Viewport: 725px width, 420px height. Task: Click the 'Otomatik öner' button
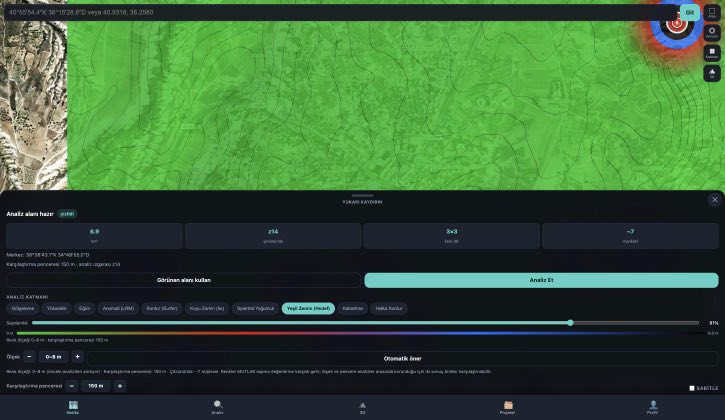coord(402,358)
